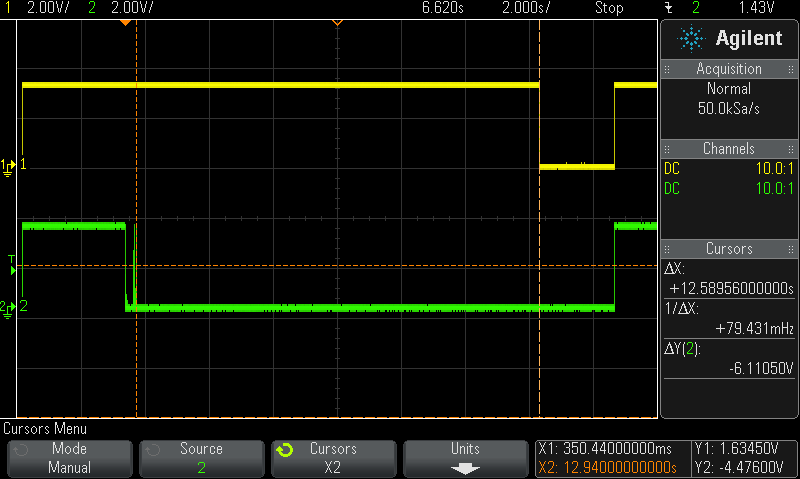This screenshot has width=800, height=479.
Task: Select the Cursors X2 softkey
Action: point(333,458)
